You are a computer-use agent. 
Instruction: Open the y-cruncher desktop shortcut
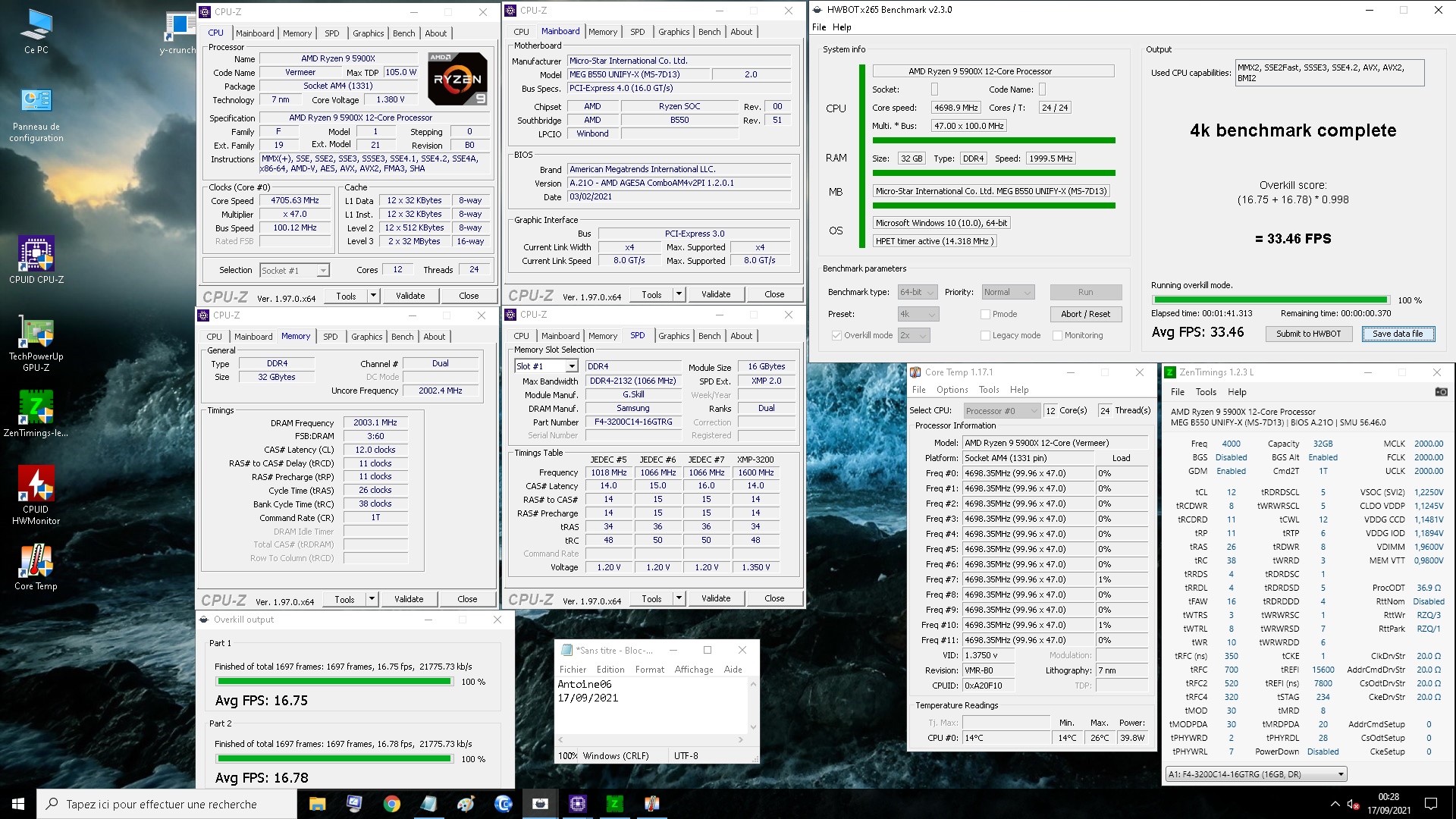tap(179, 34)
